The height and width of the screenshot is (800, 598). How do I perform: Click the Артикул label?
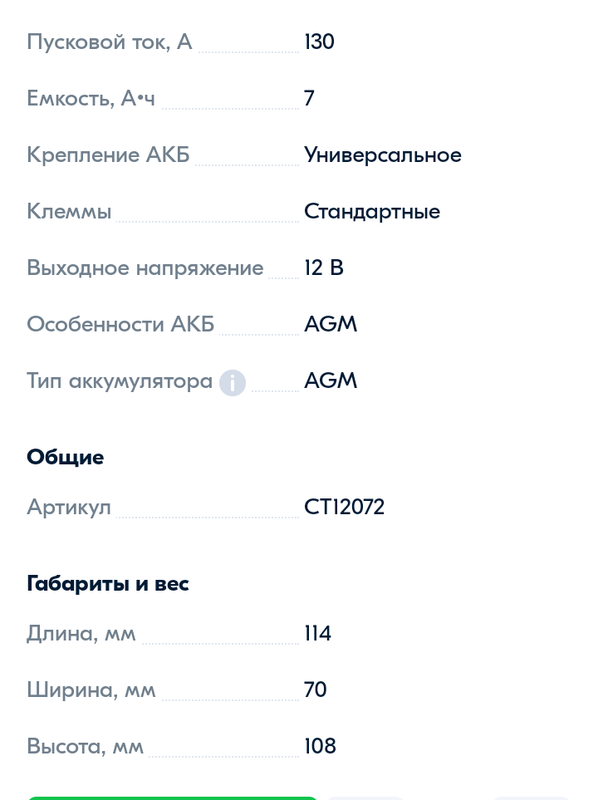coord(69,508)
